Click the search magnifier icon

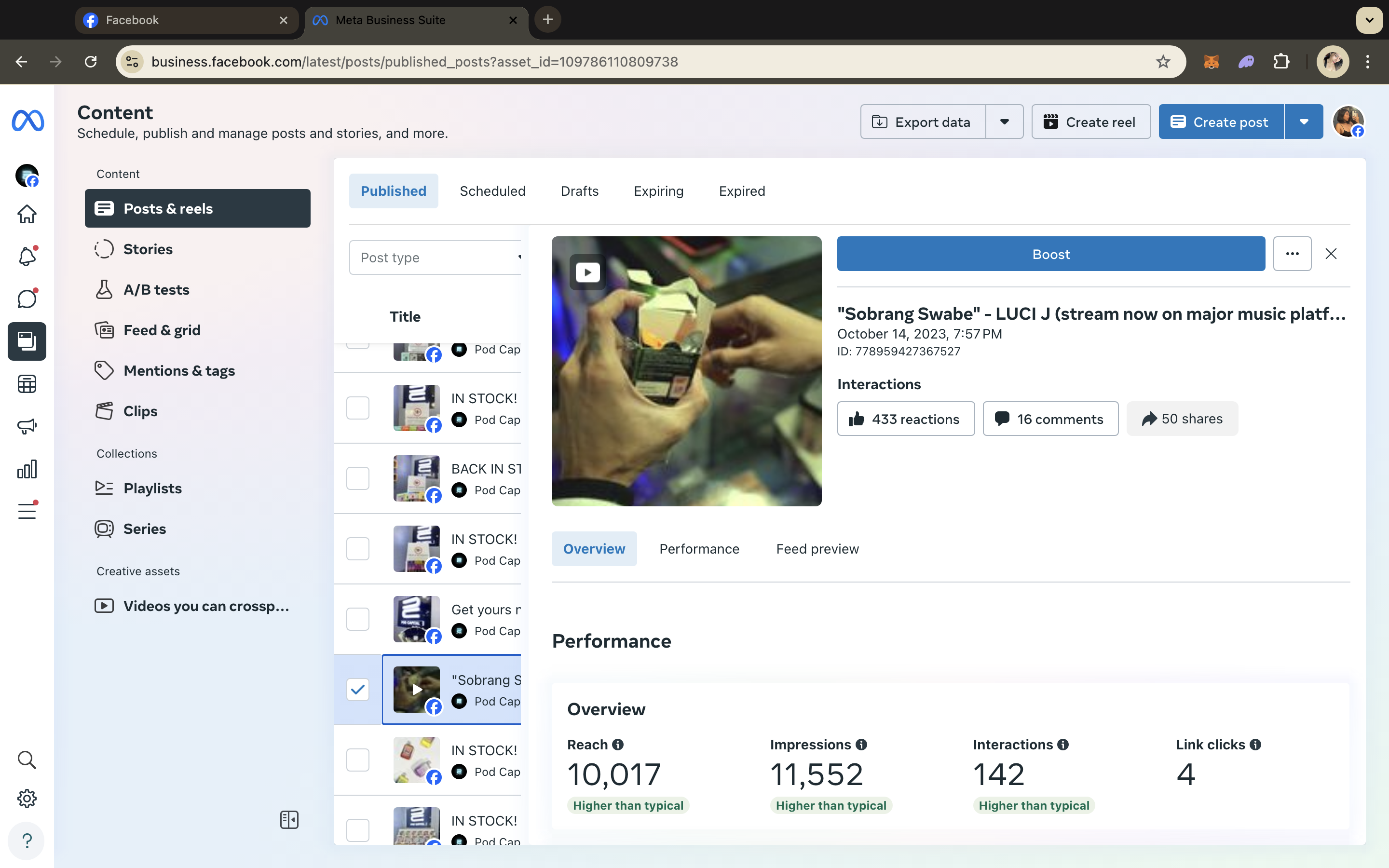point(27,759)
